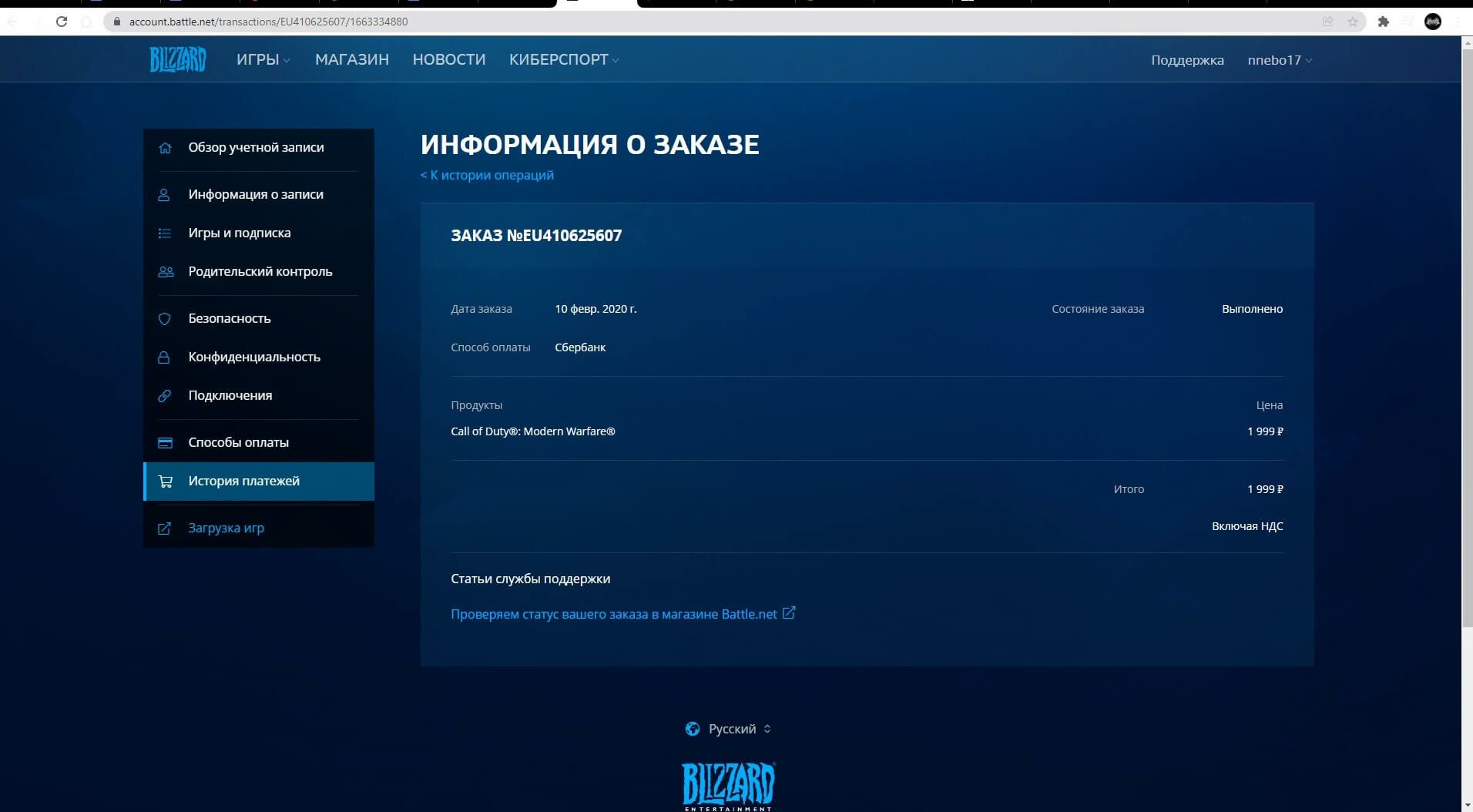Open the Русский language selector
This screenshot has height=812, width=1473.
pos(728,729)
